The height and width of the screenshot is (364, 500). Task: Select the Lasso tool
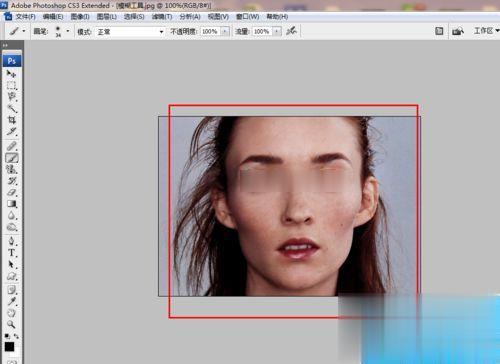coord(11,97)
